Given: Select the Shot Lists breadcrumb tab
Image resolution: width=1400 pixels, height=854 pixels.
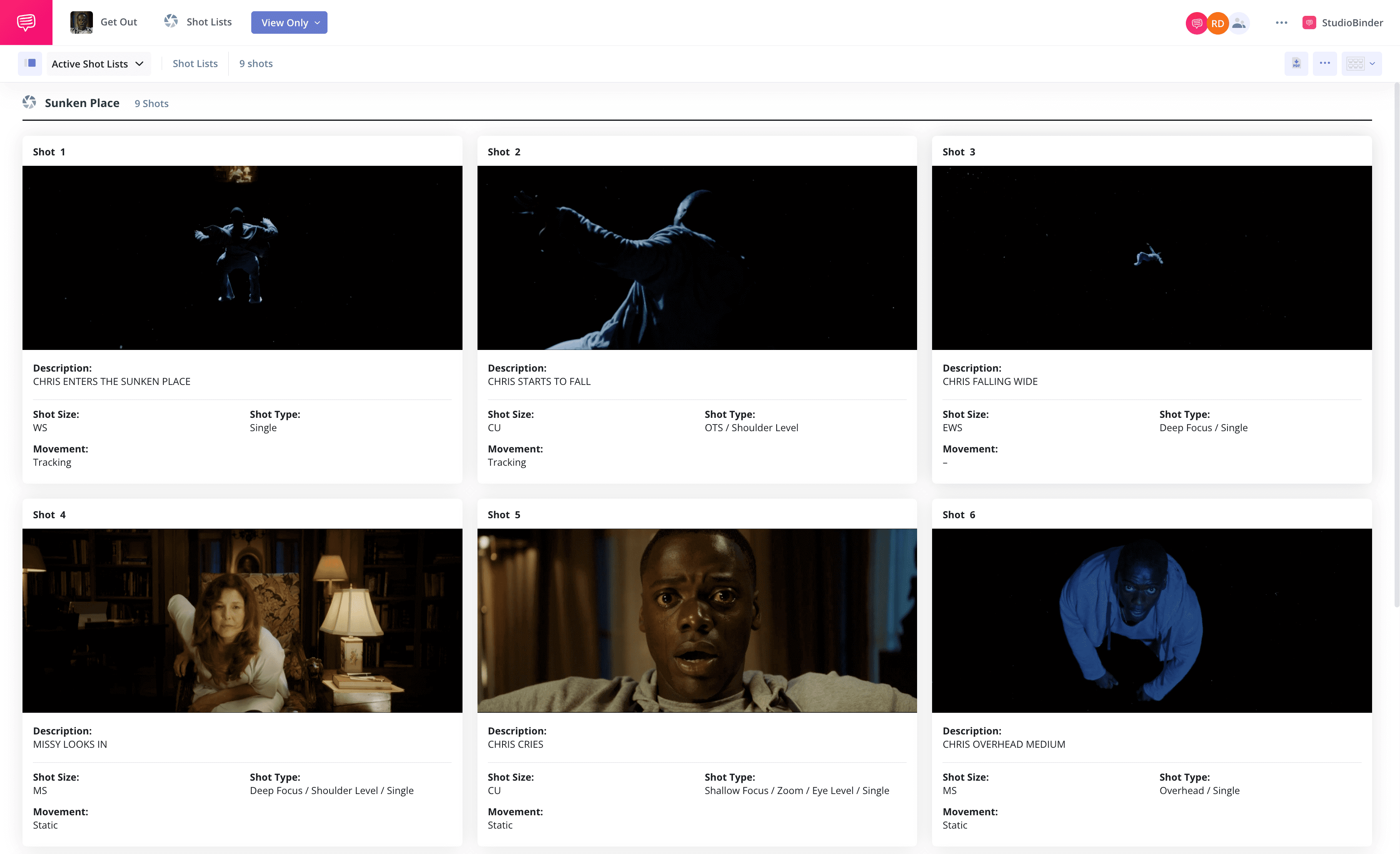Looking at the screenshot, I should [x=195, y=64].
